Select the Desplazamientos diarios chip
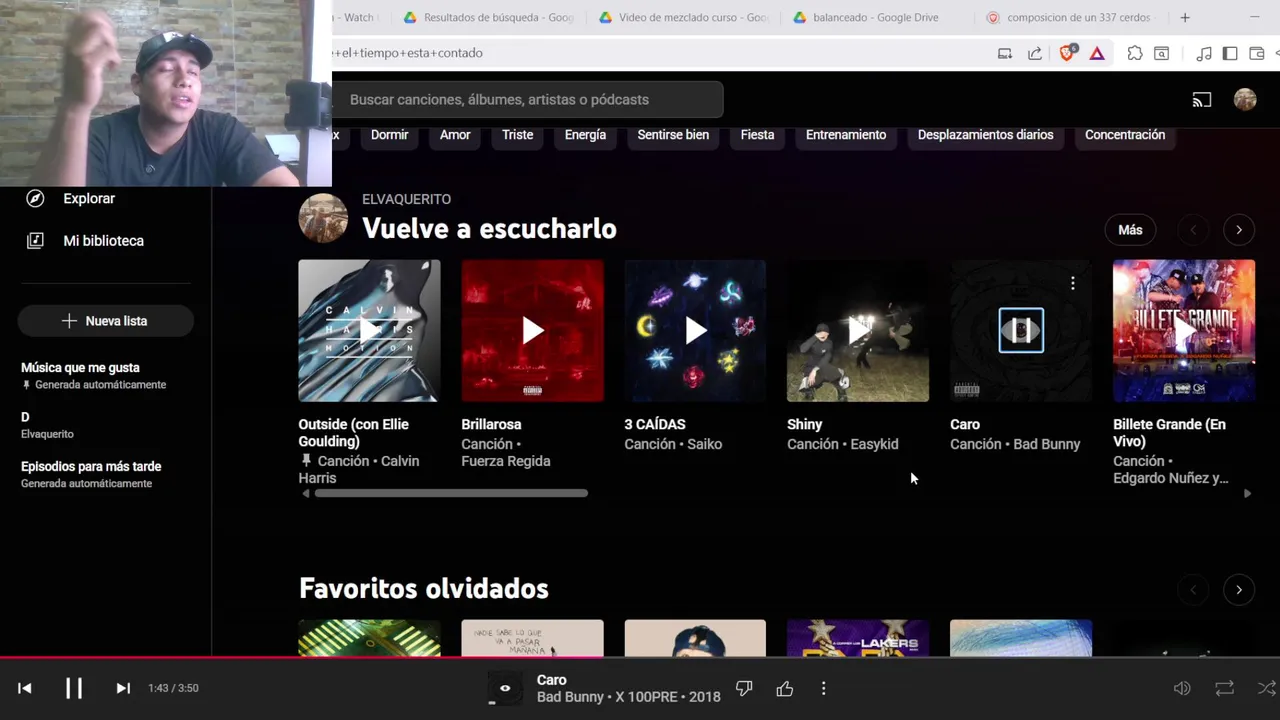 tap(985, 135)
